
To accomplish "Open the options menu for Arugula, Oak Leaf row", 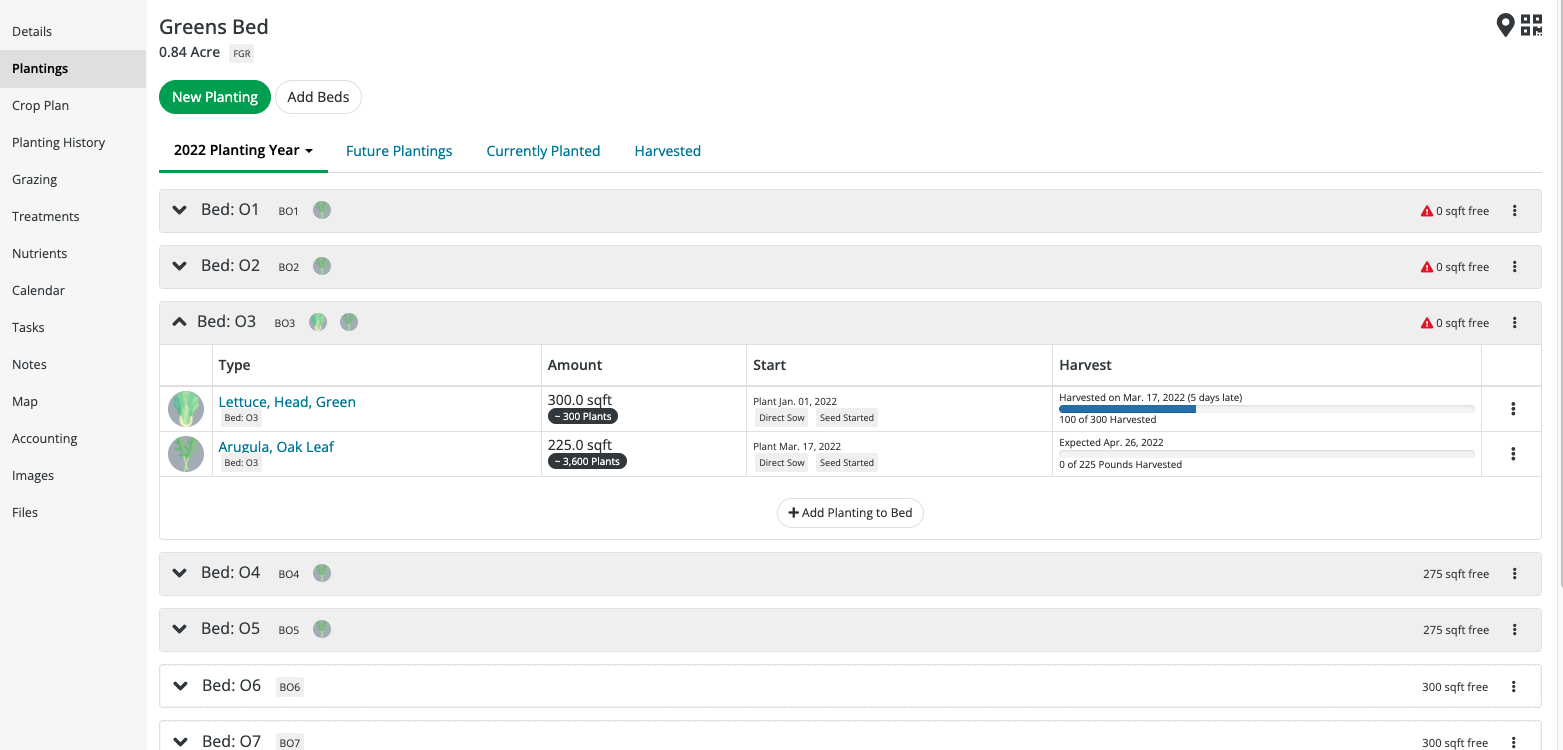I will [x=1513, y=454].
